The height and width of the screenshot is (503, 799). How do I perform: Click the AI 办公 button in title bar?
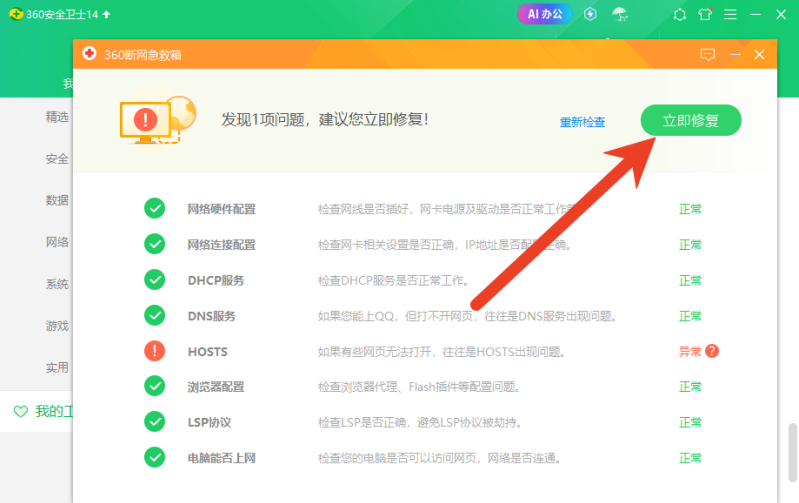(x=545, y=14)
